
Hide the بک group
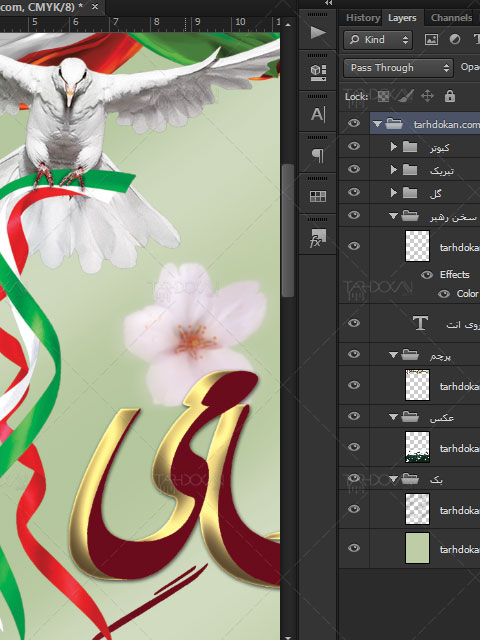click(354, 478)
